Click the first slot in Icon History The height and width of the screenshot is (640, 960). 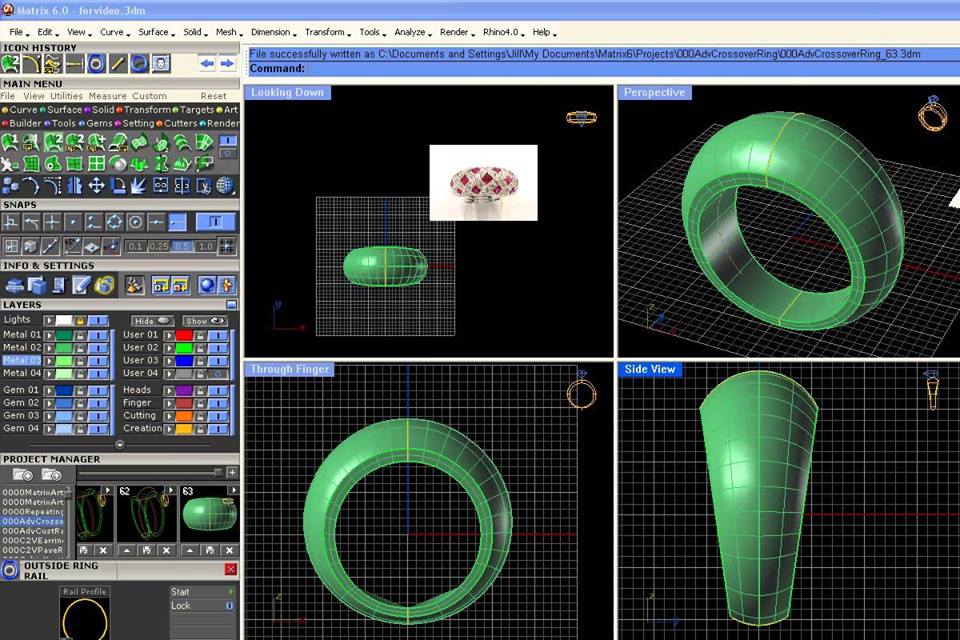tap(8, 63)
